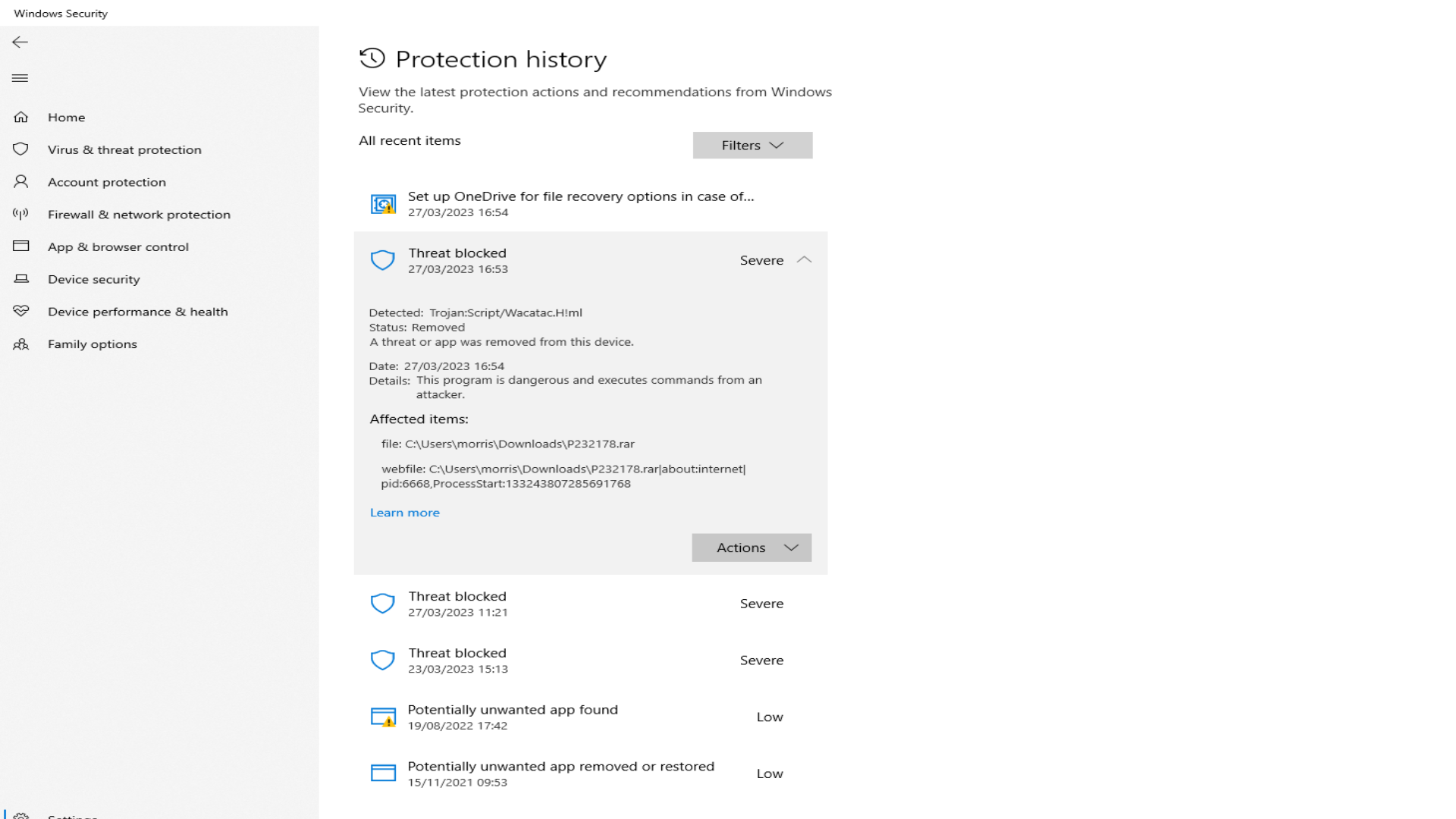
Task: Click the back arrow icon
Action: click(20, 42)
